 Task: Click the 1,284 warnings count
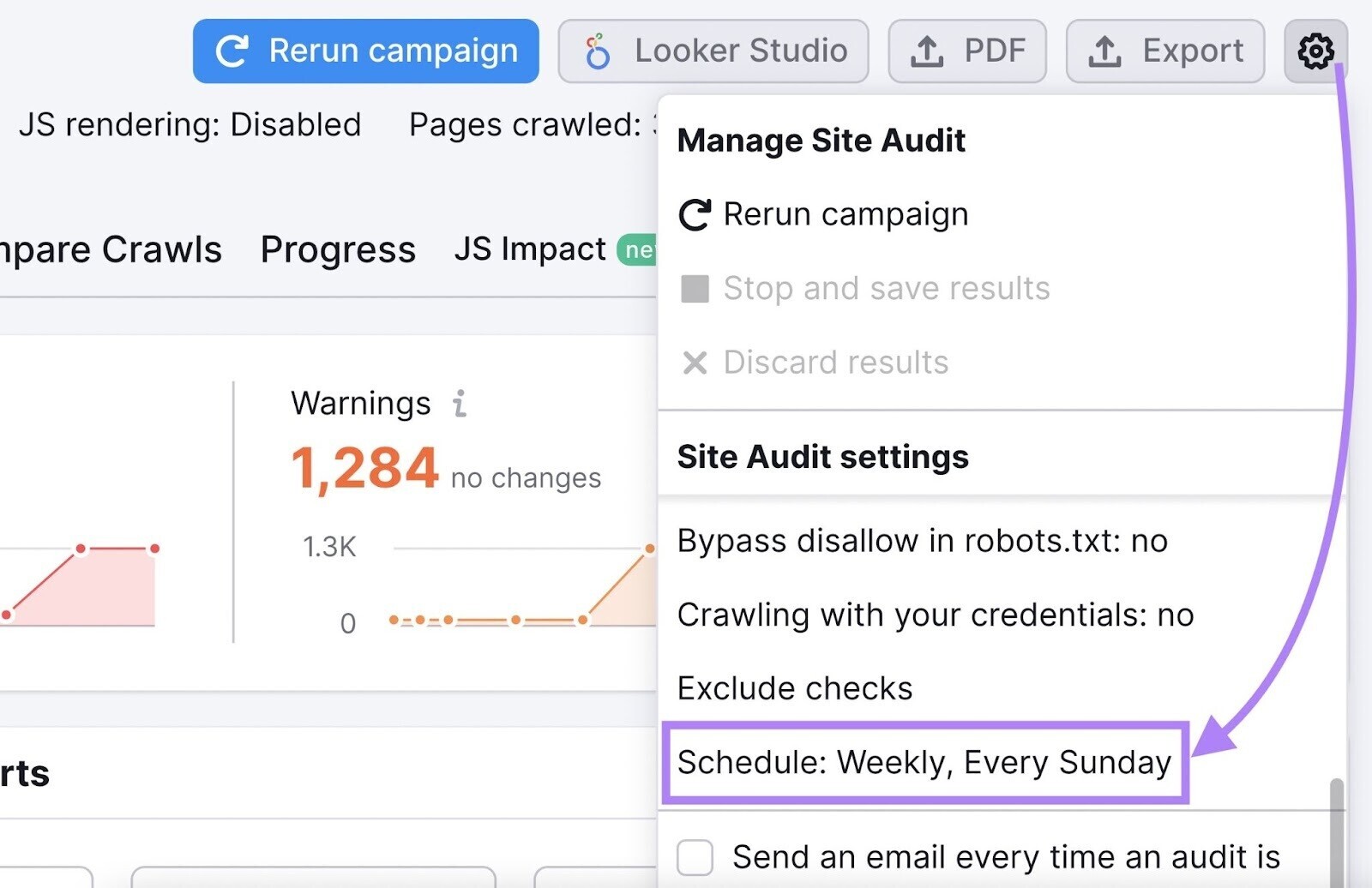coord(364,469)
